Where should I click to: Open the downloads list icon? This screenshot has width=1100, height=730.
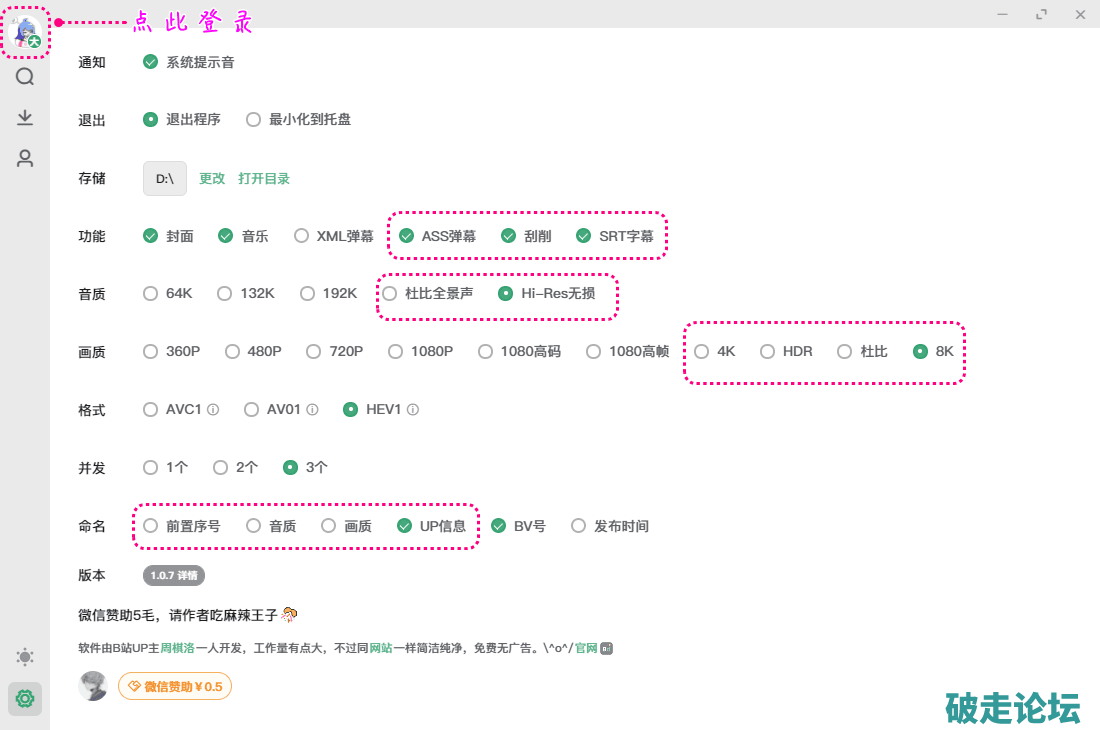click(25, 118)
